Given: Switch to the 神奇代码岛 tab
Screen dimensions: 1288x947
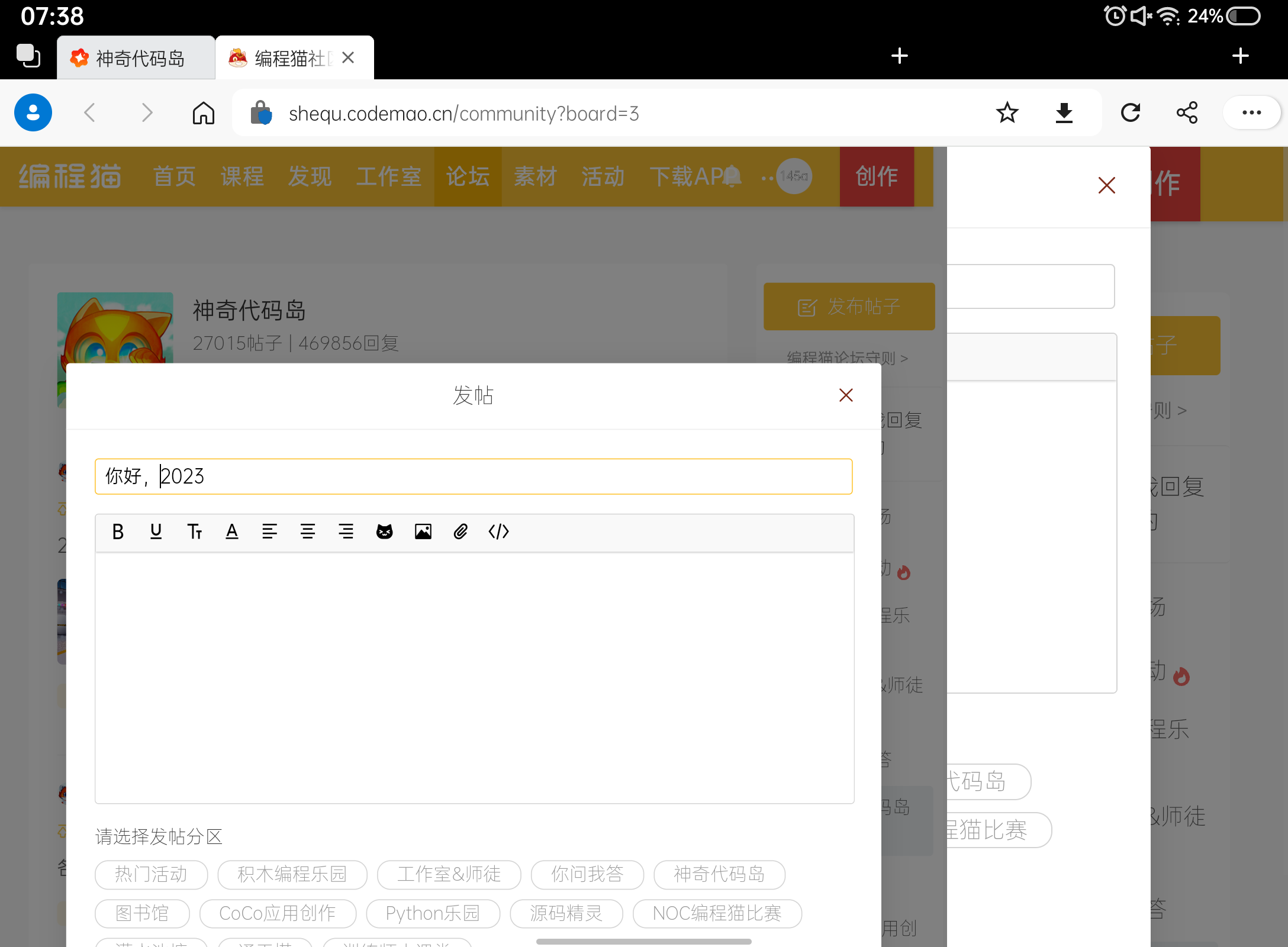Looking at the screenshot, I should point(136,57).
